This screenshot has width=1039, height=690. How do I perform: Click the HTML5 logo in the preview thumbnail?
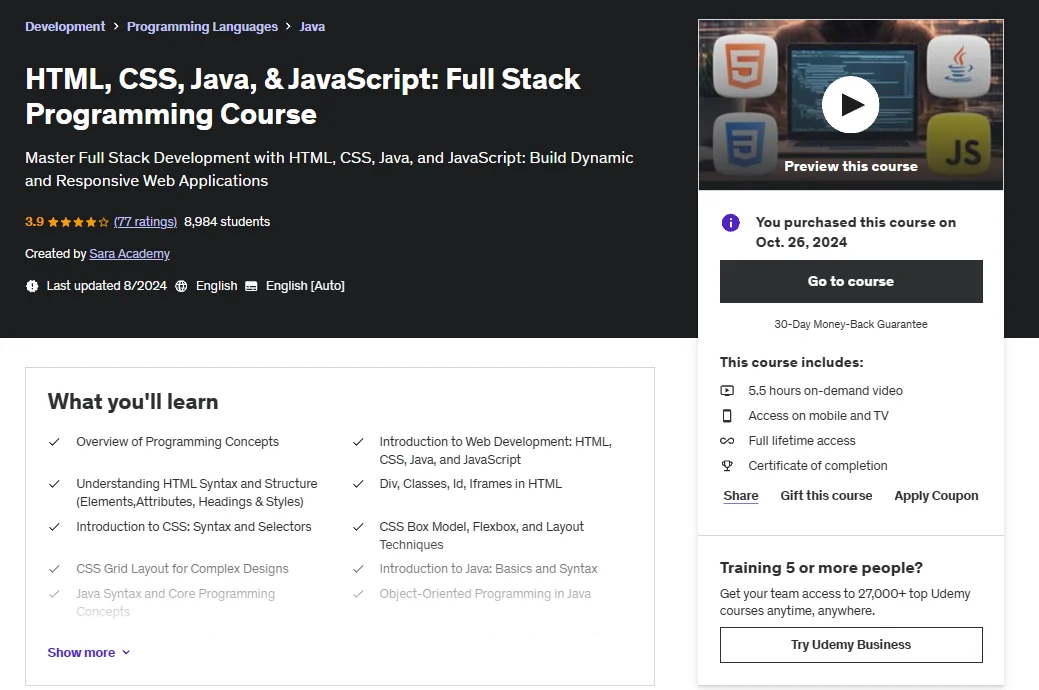(x=745, y=66)
